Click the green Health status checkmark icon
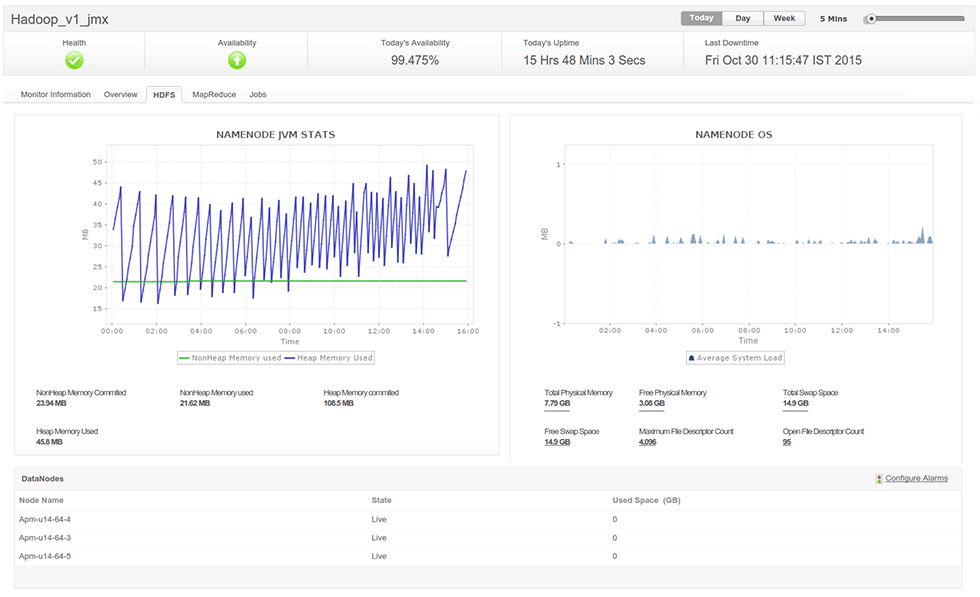 point(74,60)
